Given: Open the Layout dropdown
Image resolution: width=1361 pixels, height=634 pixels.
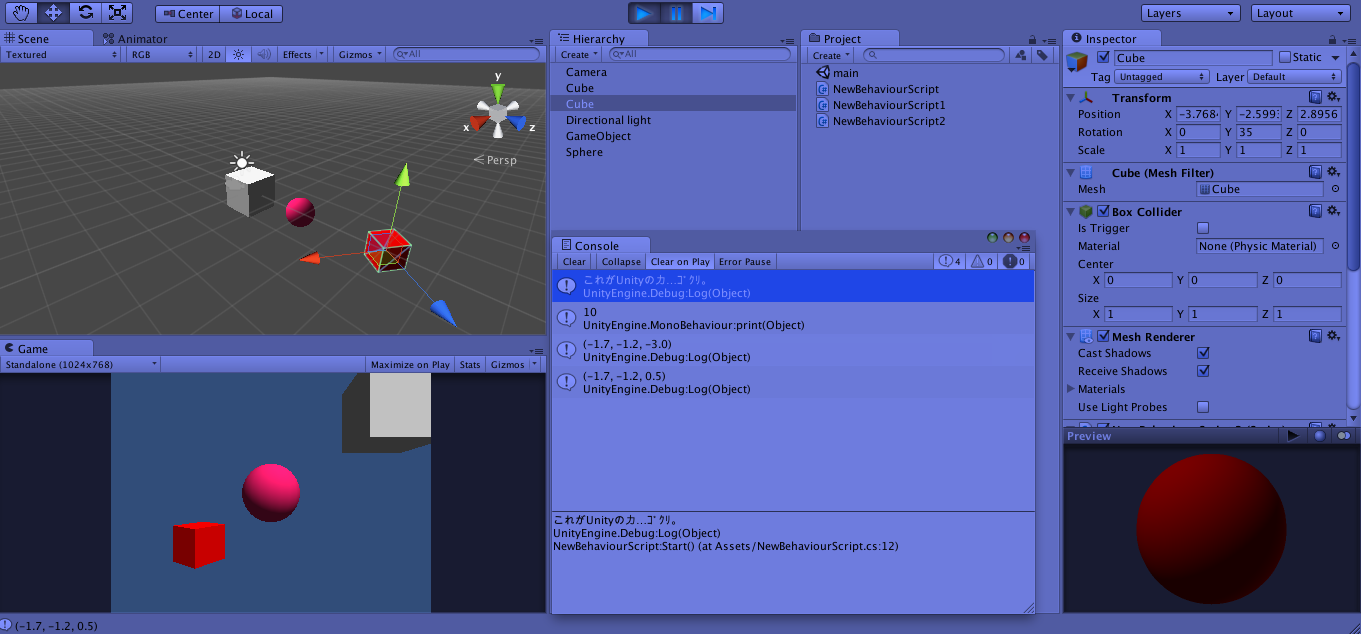Looking at the screenshot, I should [1300, 13].
